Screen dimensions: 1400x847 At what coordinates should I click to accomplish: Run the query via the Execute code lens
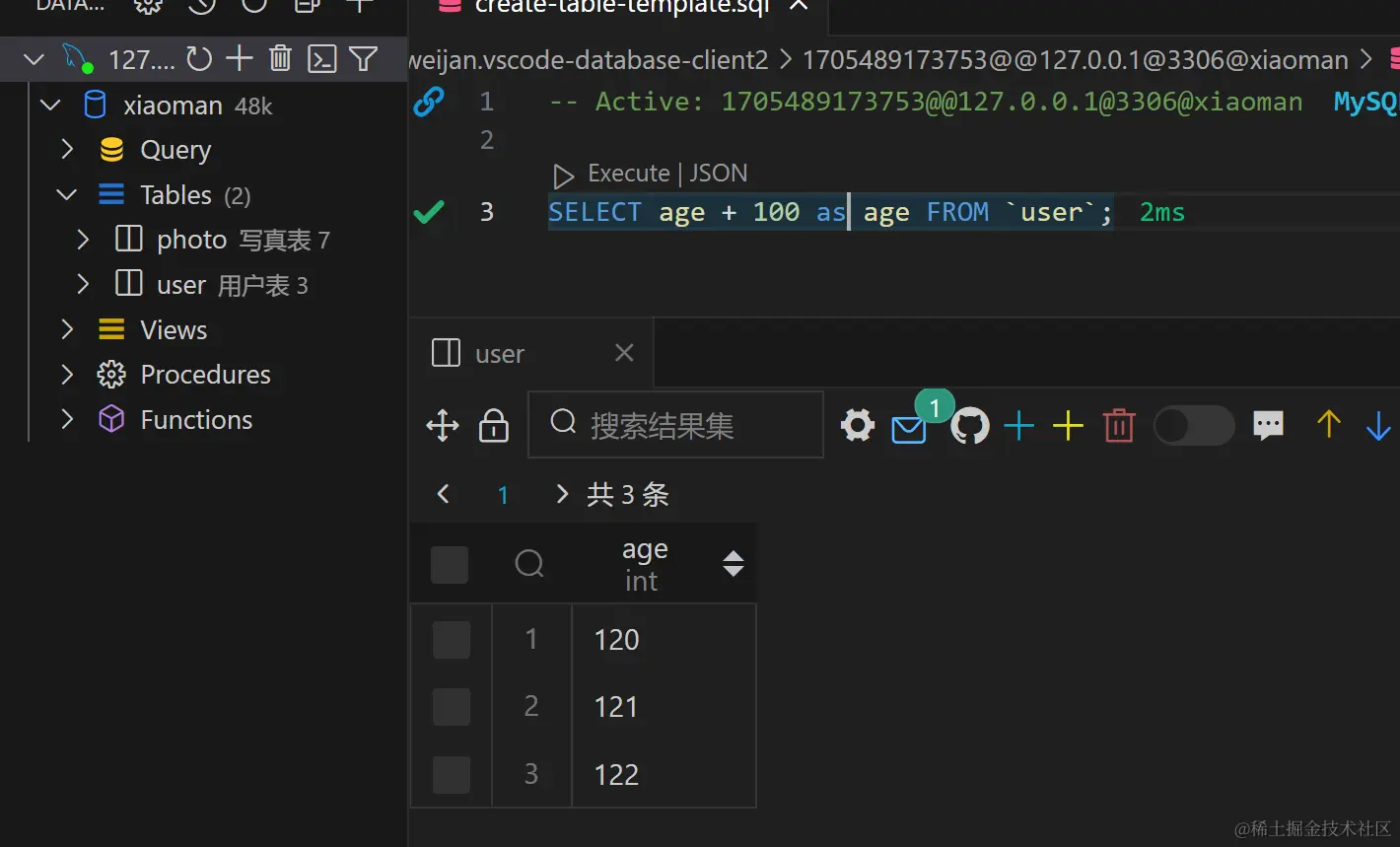click(x=628, y=174)
